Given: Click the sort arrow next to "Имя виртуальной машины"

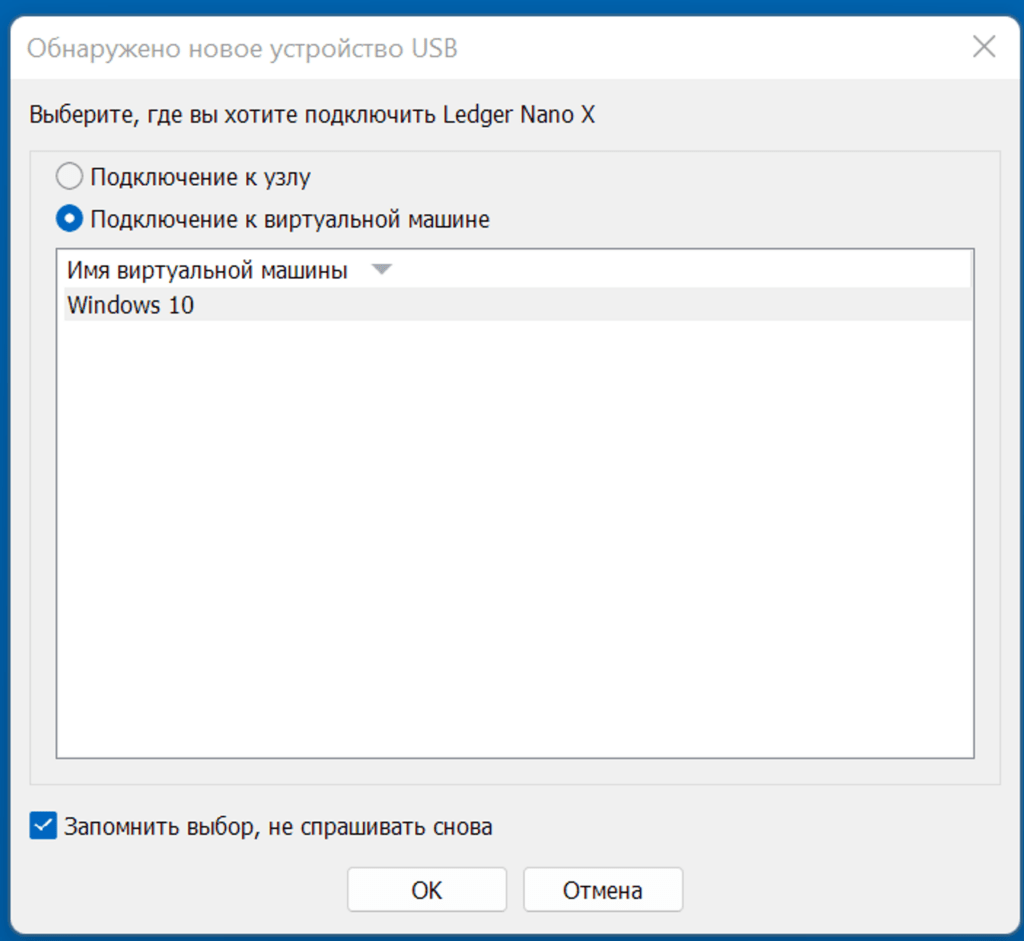Looking at the screenshot, I should [x=381, y=269].
